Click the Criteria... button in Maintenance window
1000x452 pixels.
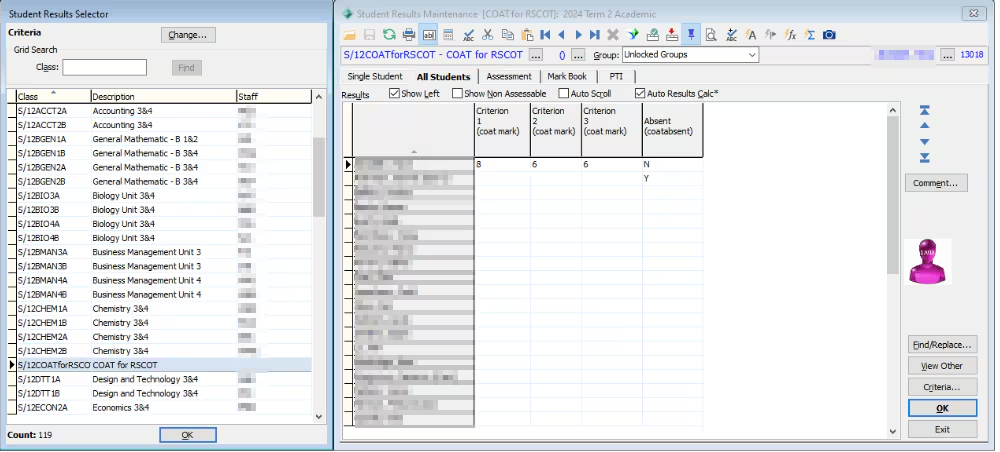[x=943, y=387]
